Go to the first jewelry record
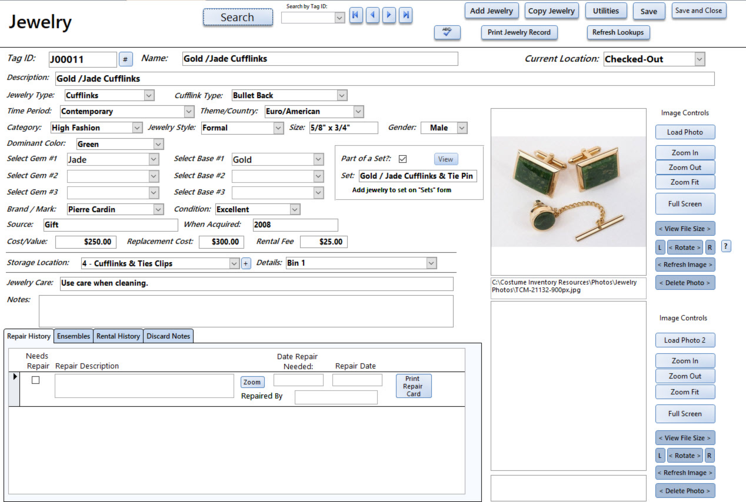This screenshot has height=502, width=746. 355,16
